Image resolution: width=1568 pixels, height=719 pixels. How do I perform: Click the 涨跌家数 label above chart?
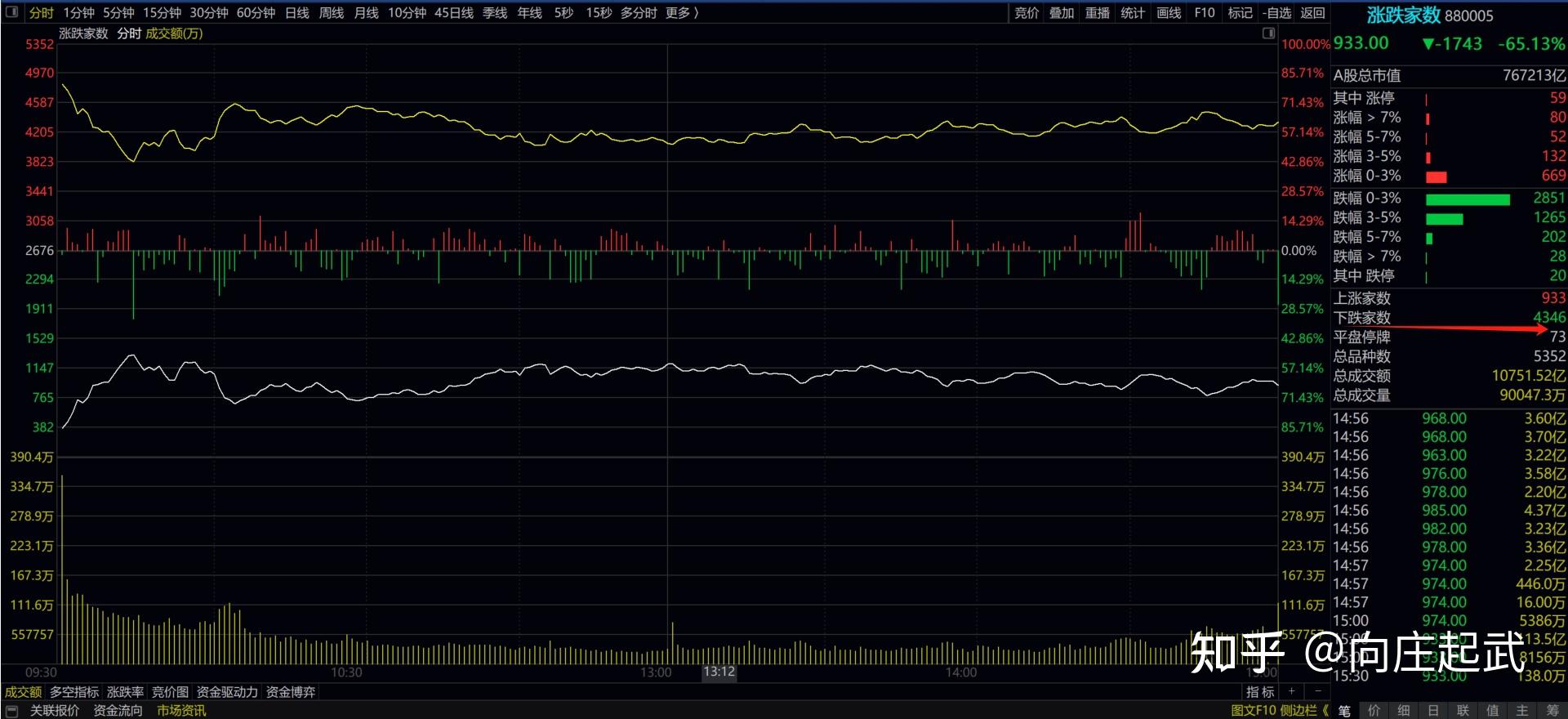(x=83, y=33)
